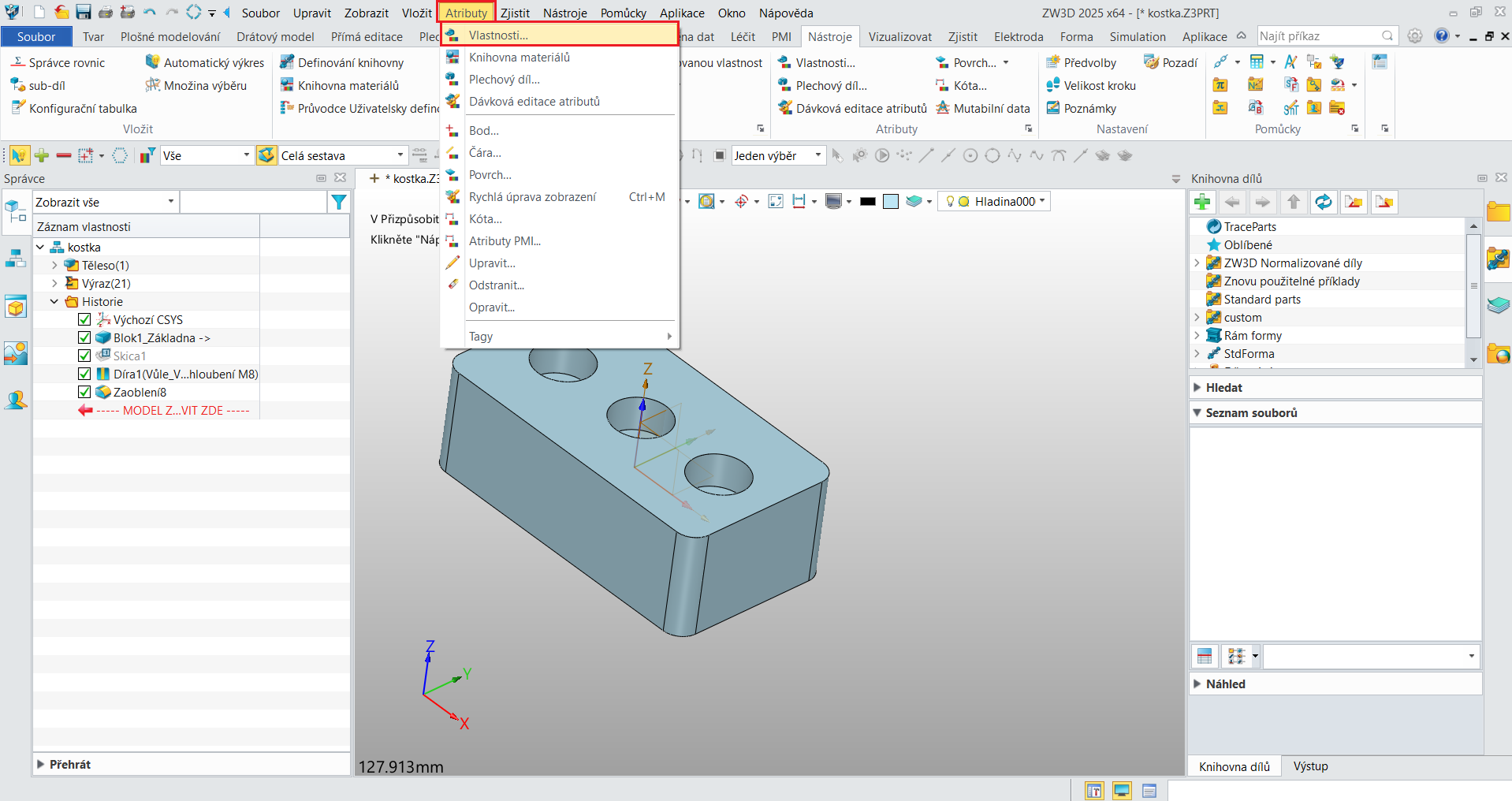Open the Celá sestava dropdown
Image resolution: width=1512 pixels, height=801 pixels.
(400, 155)
